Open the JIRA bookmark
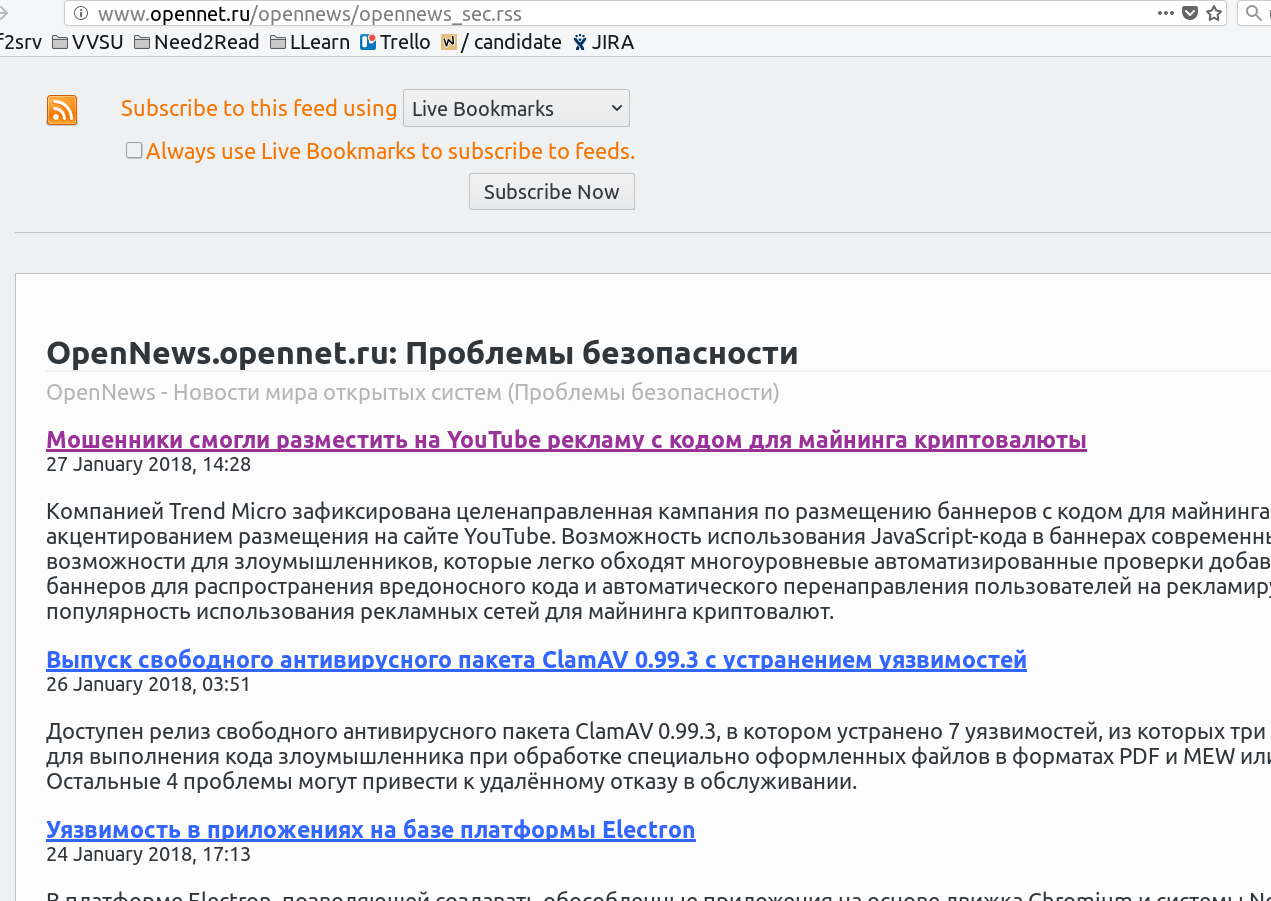The height and width of the screenshot is (901, 1271). point(603,42)
